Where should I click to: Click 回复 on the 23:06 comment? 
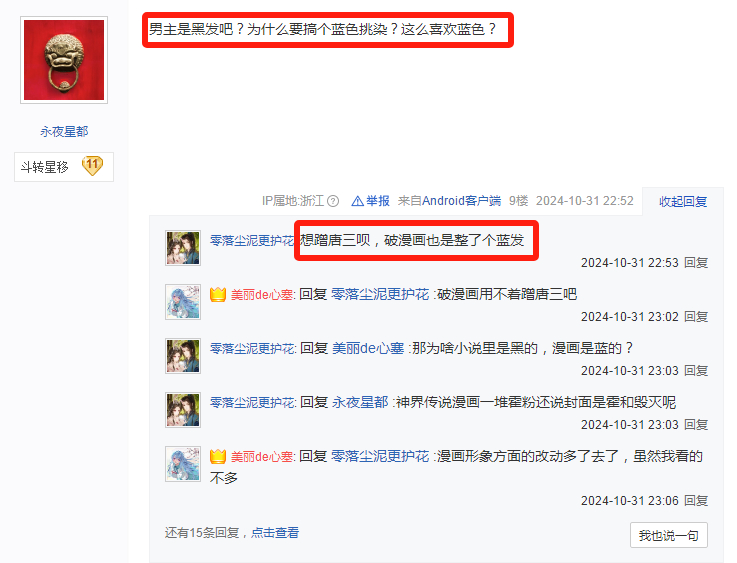click(x=696, y=500)
